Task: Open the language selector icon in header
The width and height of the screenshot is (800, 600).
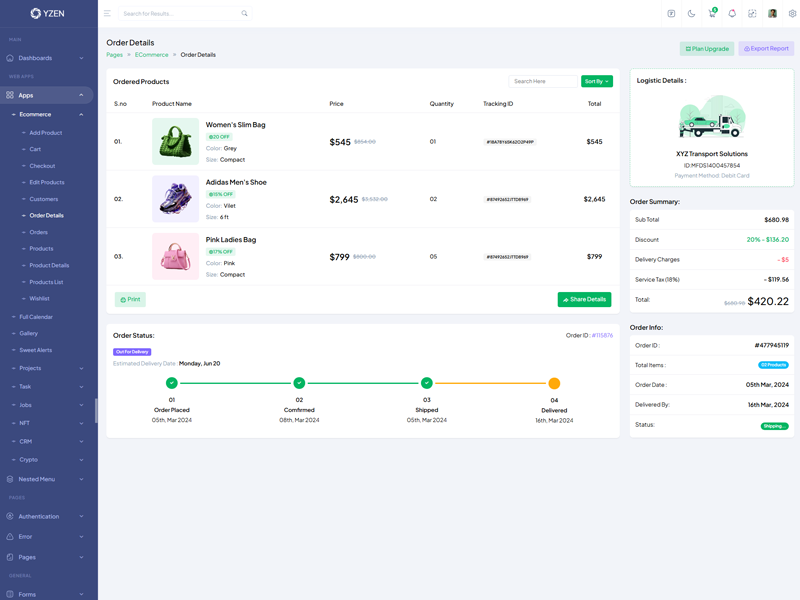Action: [x=671, y=14]
